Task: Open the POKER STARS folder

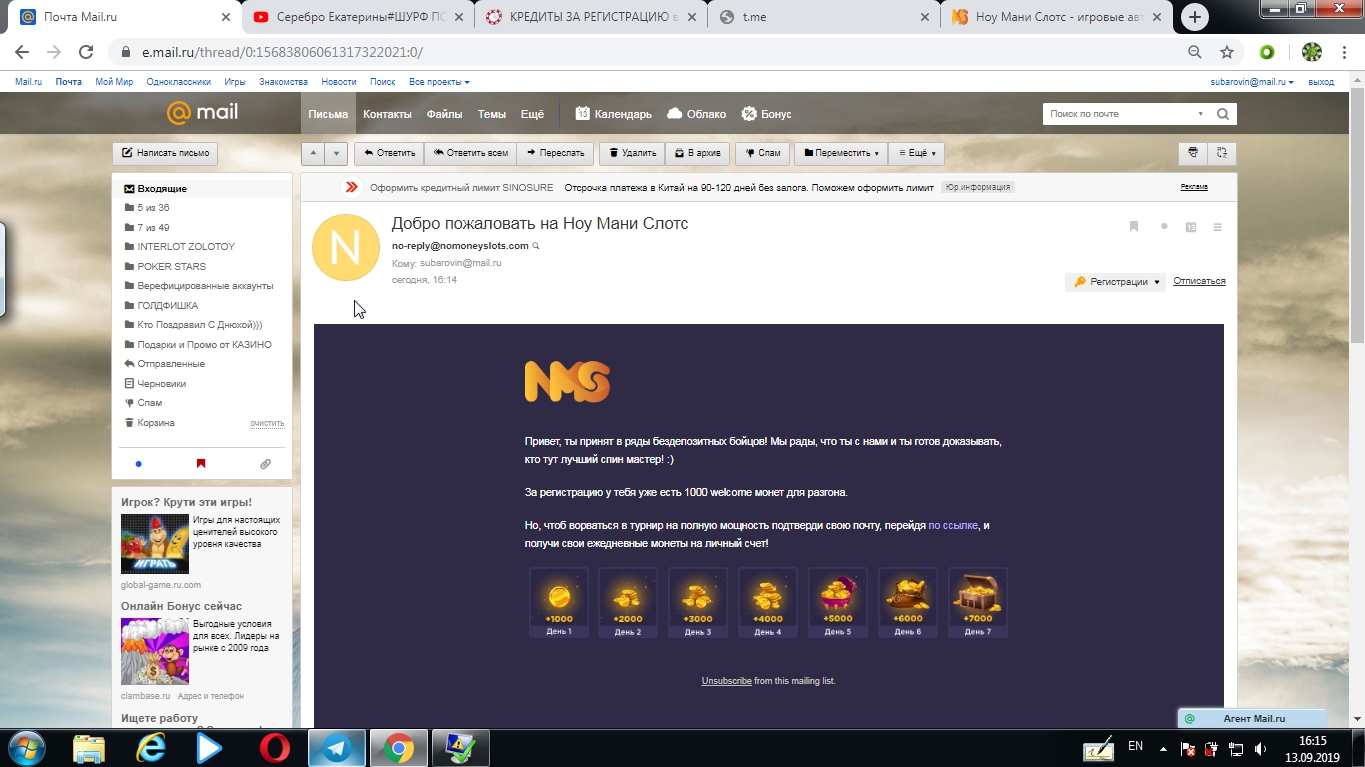Action: pyautogui.click(x=171, y=266)
